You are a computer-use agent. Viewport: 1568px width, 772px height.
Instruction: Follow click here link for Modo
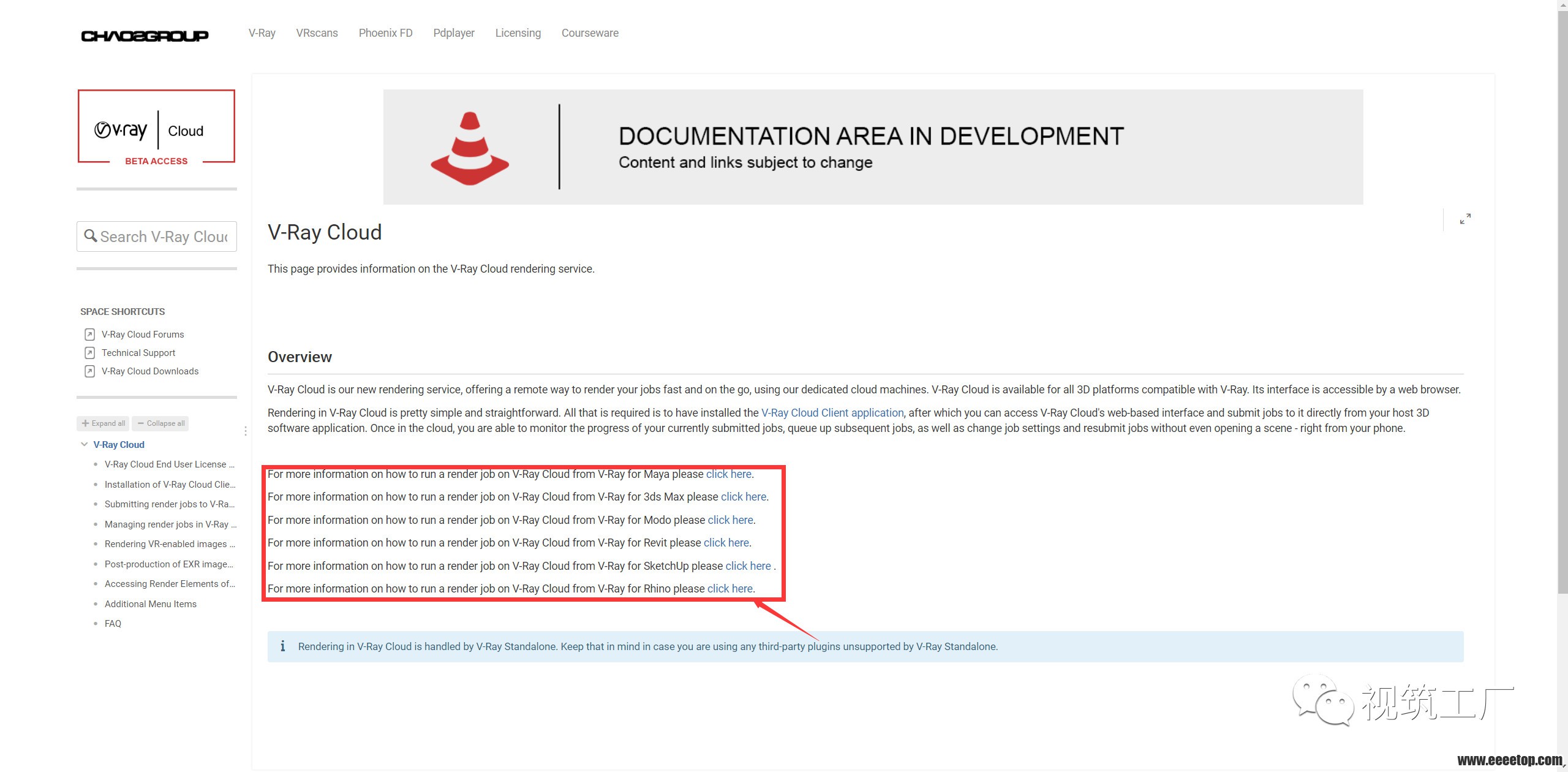tap(731, 520)
